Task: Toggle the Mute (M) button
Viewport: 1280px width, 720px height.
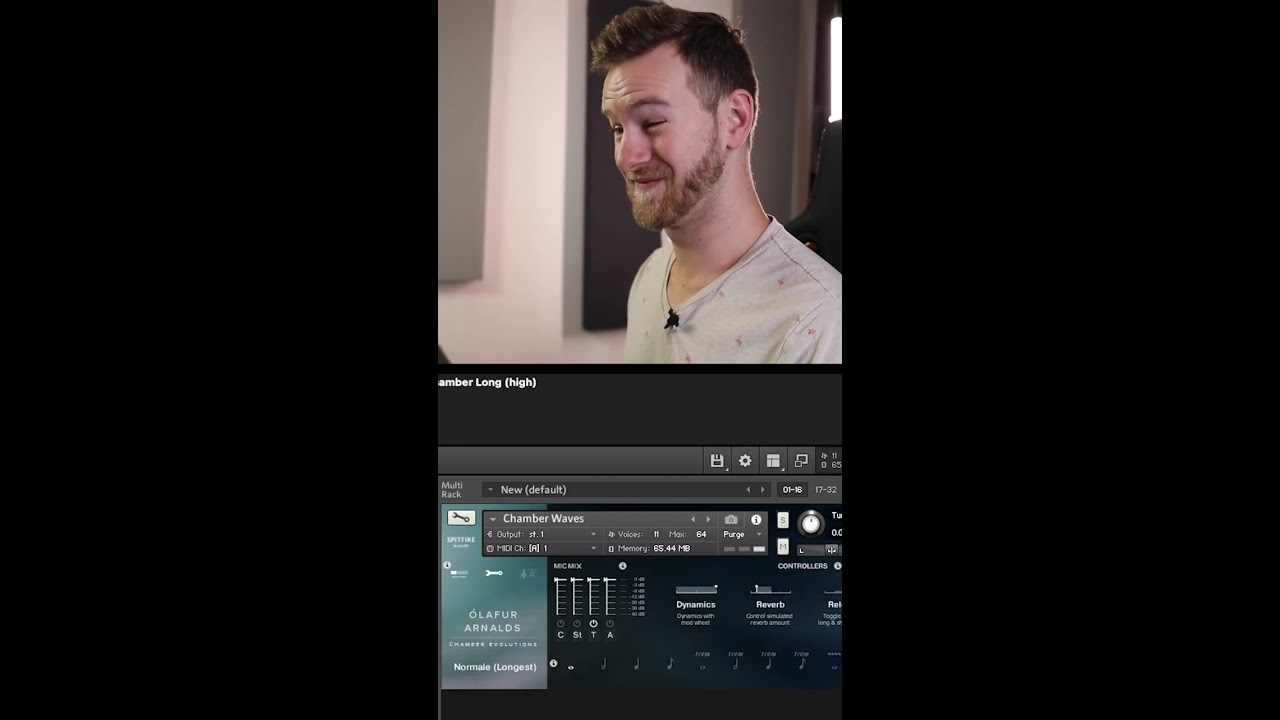Action: pos(783,546)
